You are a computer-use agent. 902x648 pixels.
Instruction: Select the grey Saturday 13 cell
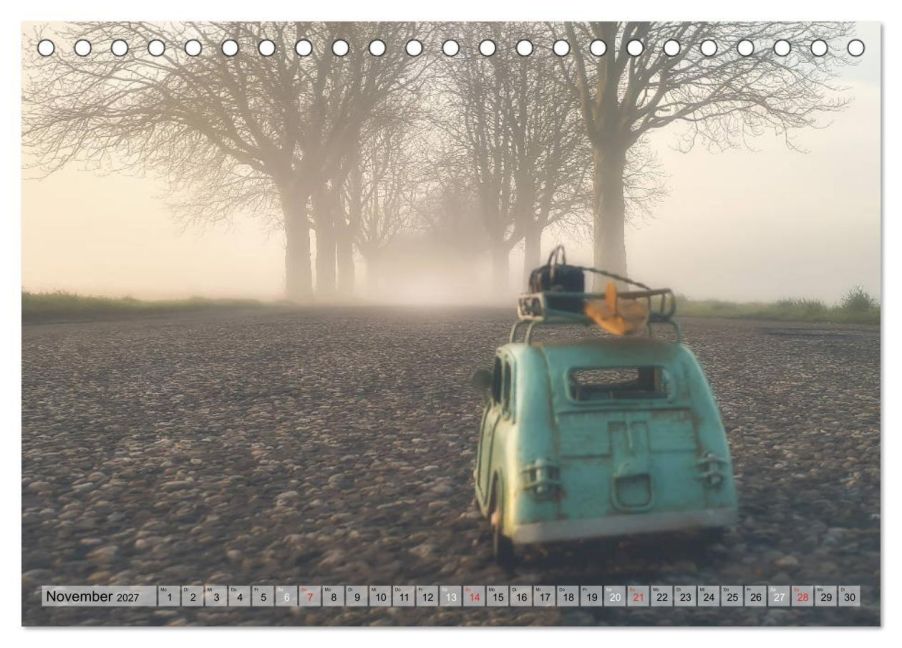point(450,596)
